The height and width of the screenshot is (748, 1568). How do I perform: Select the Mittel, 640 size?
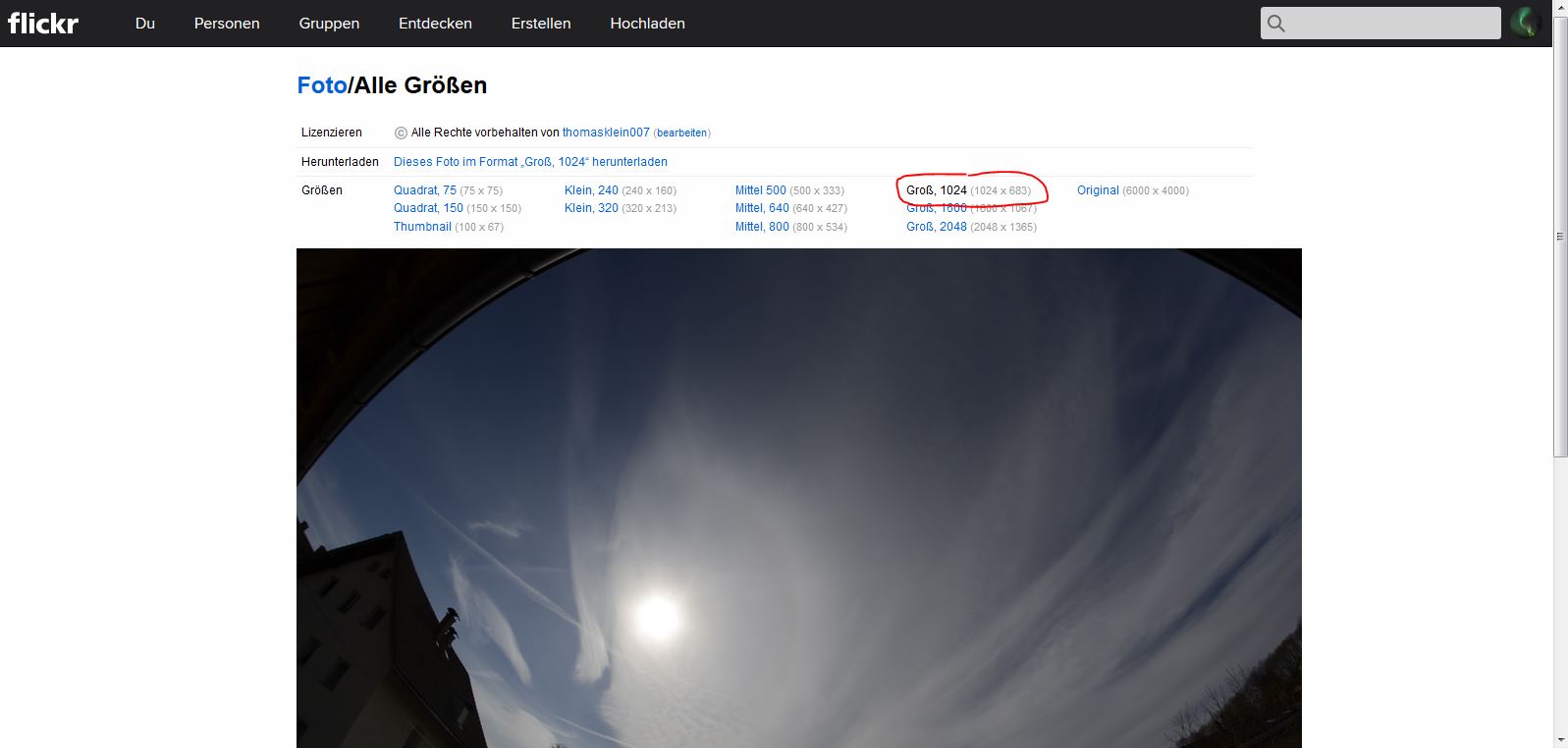762,208
